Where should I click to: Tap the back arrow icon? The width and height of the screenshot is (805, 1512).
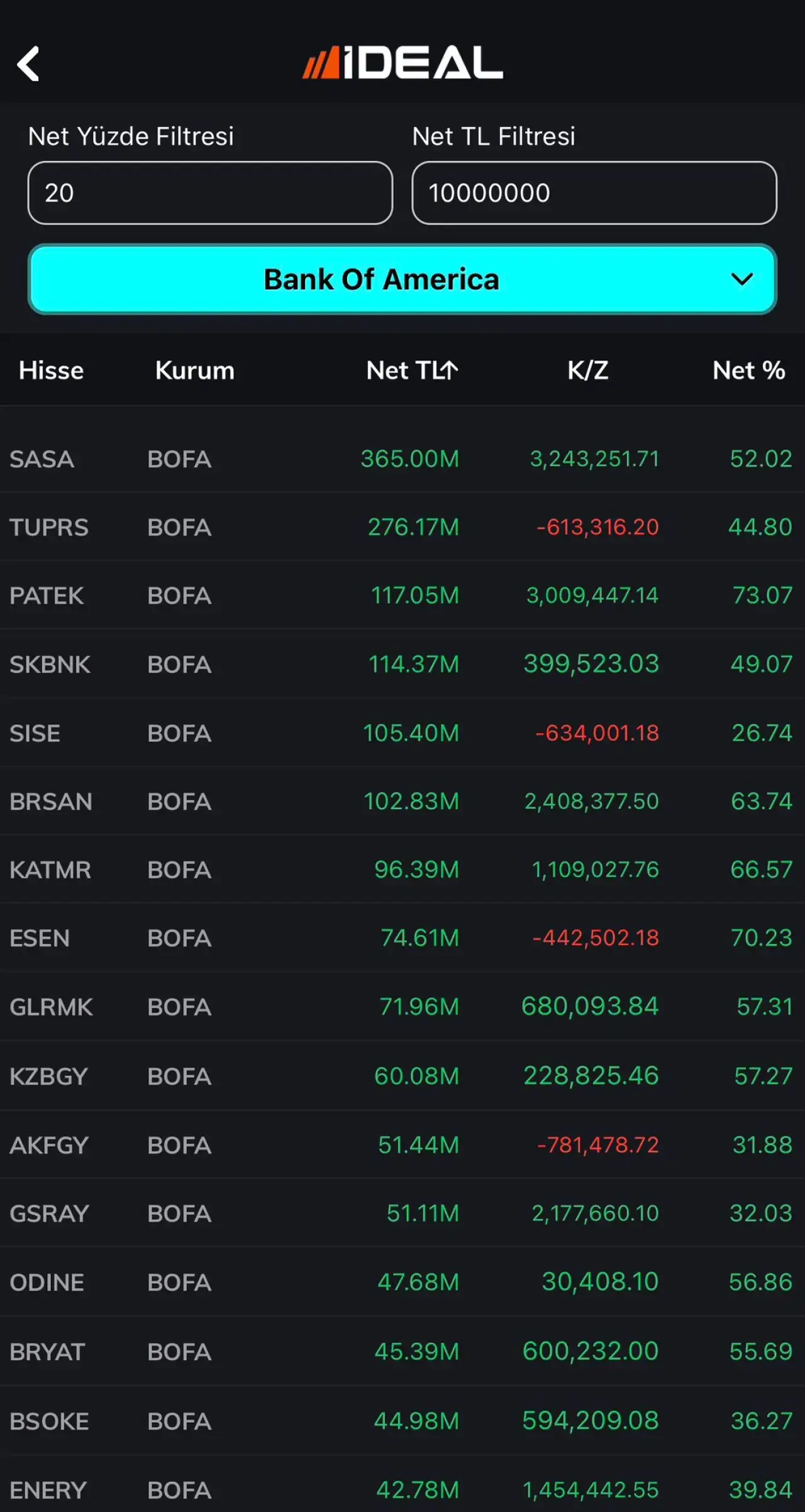coord(28,63)
